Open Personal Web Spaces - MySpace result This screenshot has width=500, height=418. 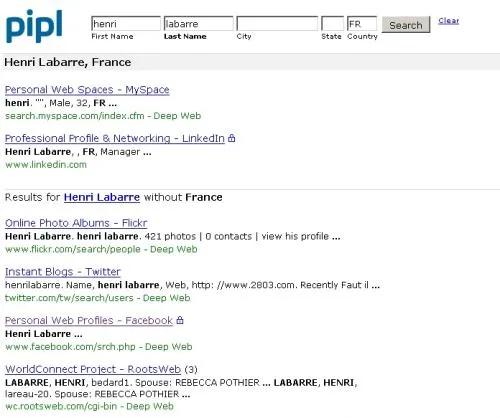(x=87, y=90)
